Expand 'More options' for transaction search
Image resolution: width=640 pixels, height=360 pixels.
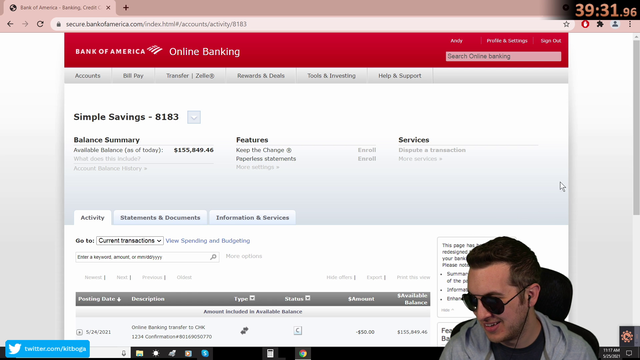[244, 256]
